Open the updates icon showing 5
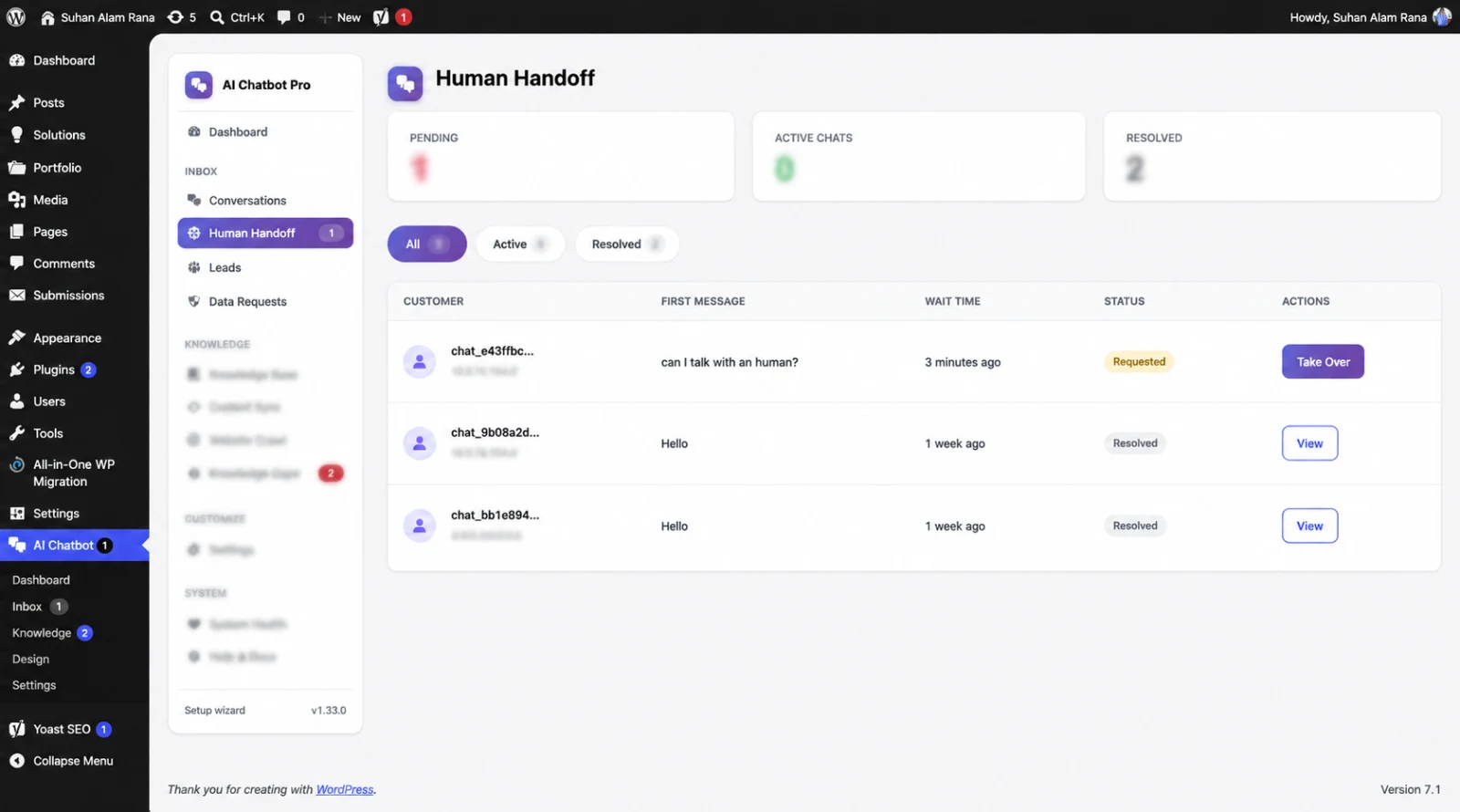The image size is (1460, 812). click(175, 17)
